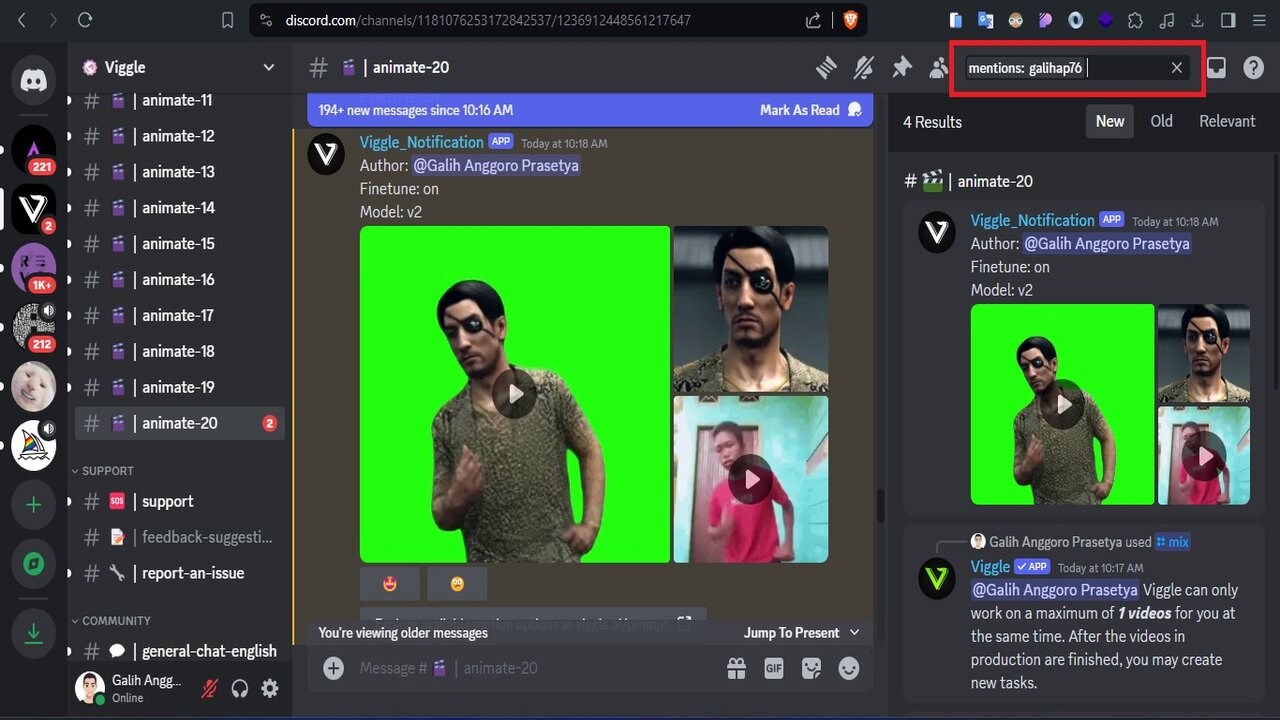Clear the mentions search with X
This screenshot has height=720, width=1280.
coord(1177,67)
